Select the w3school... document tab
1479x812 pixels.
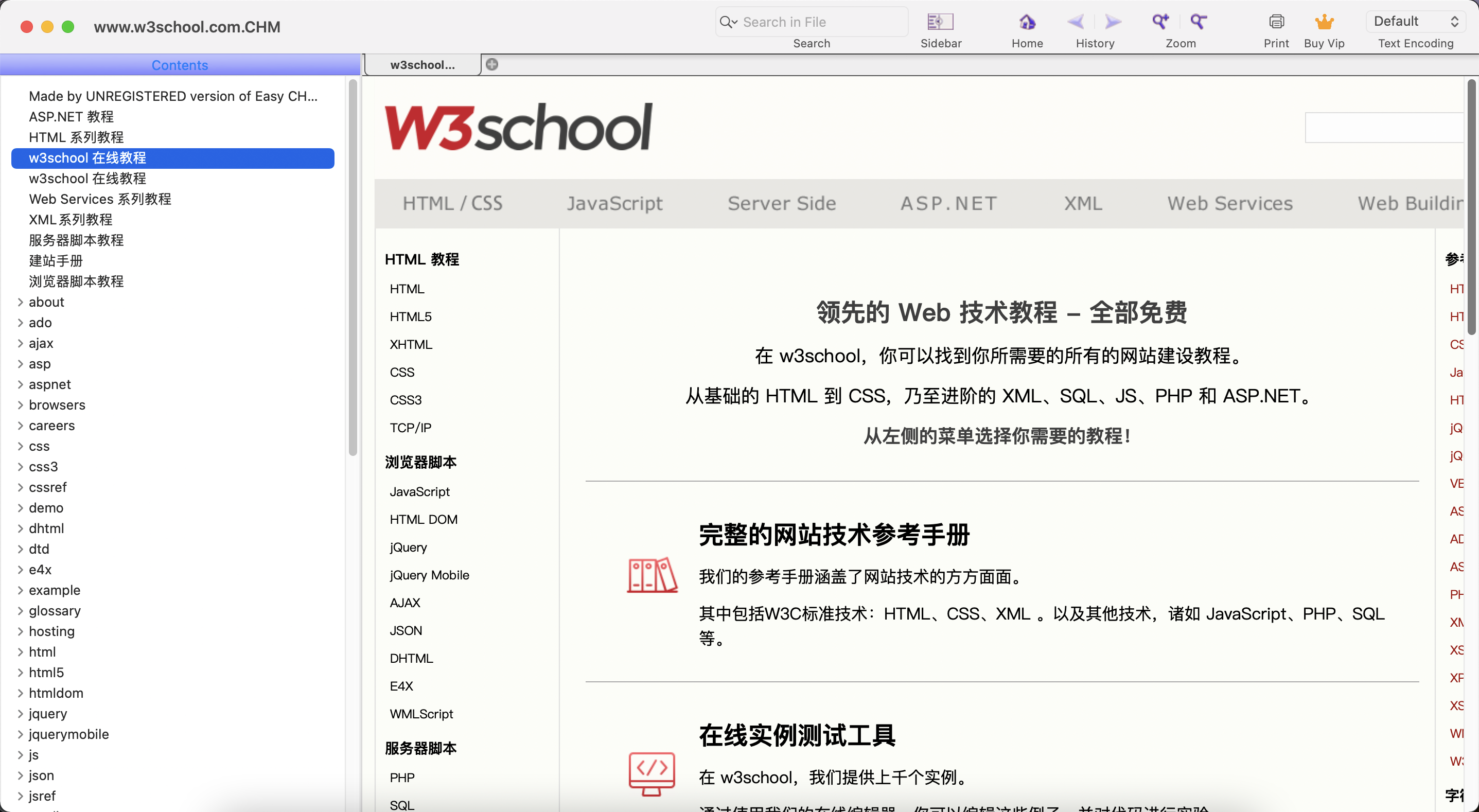pos(422,65)
